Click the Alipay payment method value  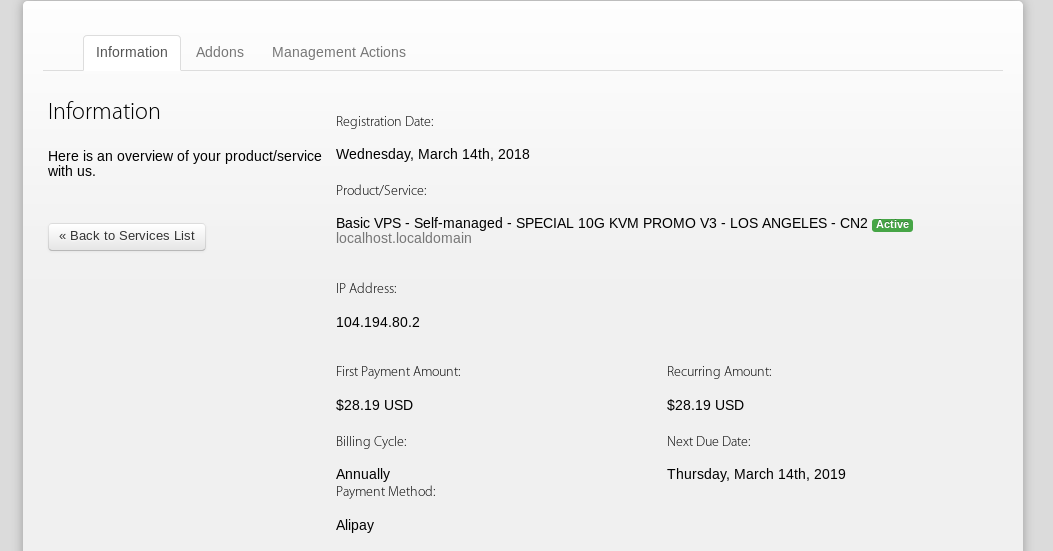(x=355, y=525)
